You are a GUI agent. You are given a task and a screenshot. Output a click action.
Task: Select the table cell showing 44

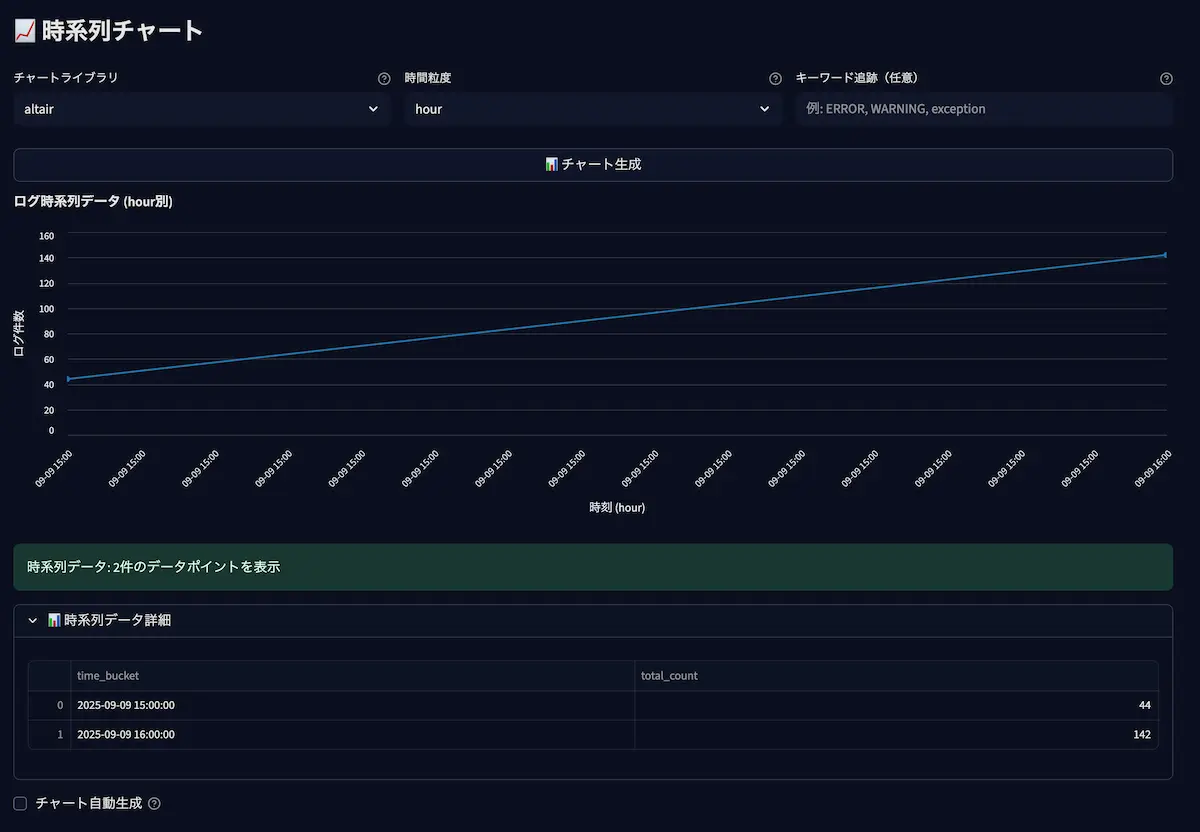pos(896,705)
